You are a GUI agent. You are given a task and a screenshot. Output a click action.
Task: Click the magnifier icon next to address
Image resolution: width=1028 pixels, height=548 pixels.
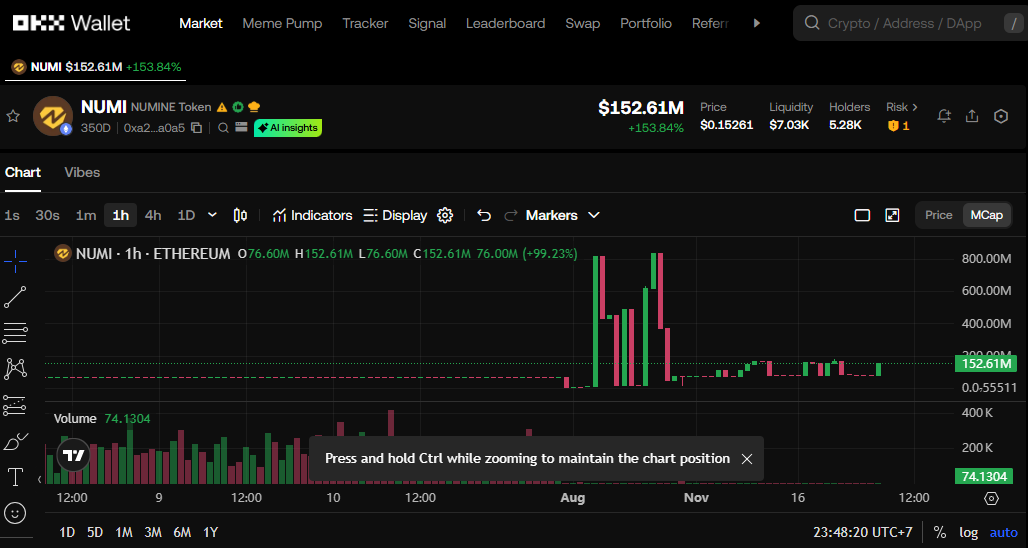223,128
